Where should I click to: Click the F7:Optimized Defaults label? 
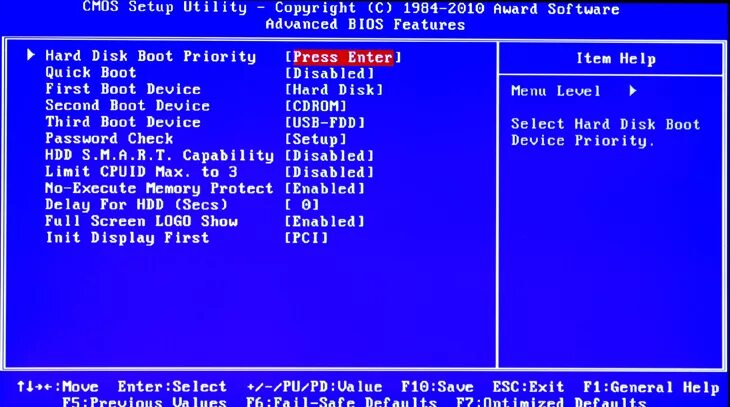pyautogui.click(x=551, y=401)
